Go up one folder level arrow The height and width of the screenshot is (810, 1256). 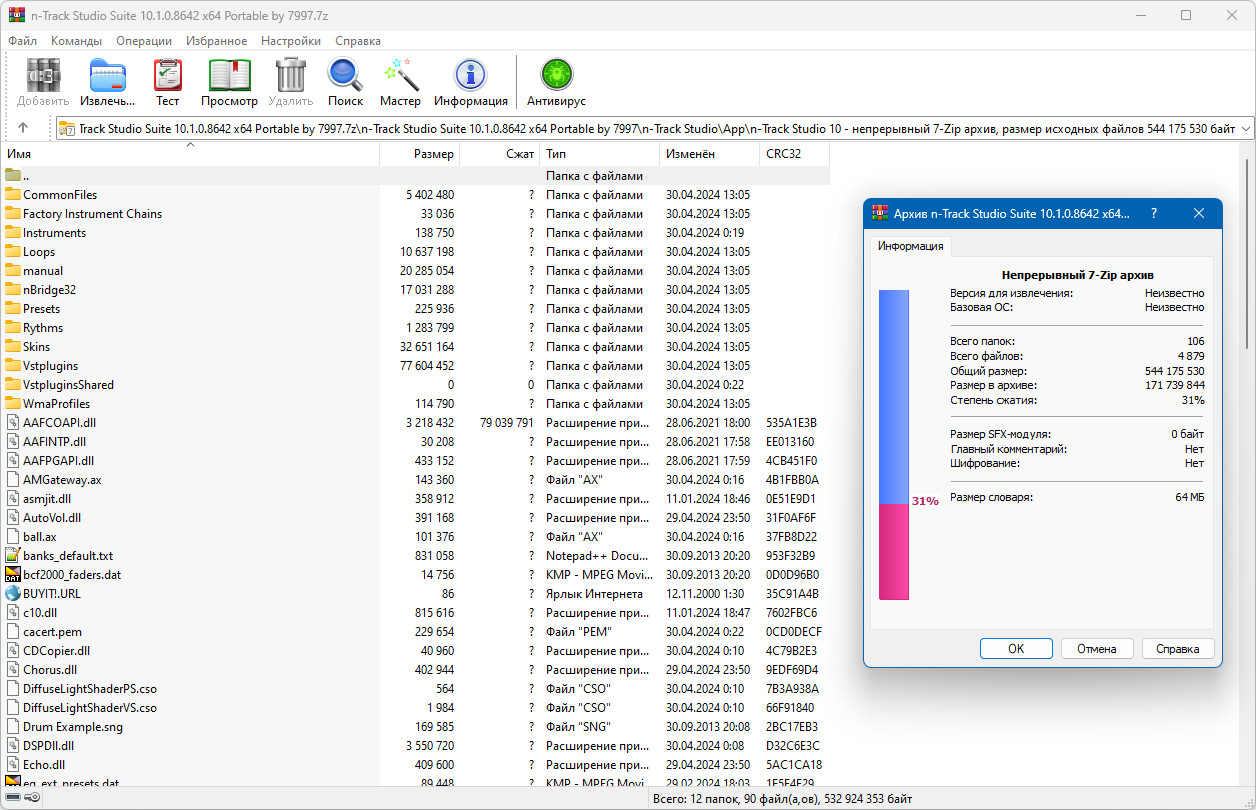(x=23, y=128)
